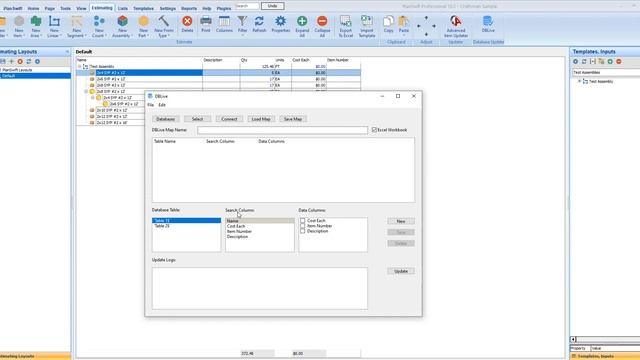Click the New Area ribbon icon
The image size is (640, 360).
(36, 21)
